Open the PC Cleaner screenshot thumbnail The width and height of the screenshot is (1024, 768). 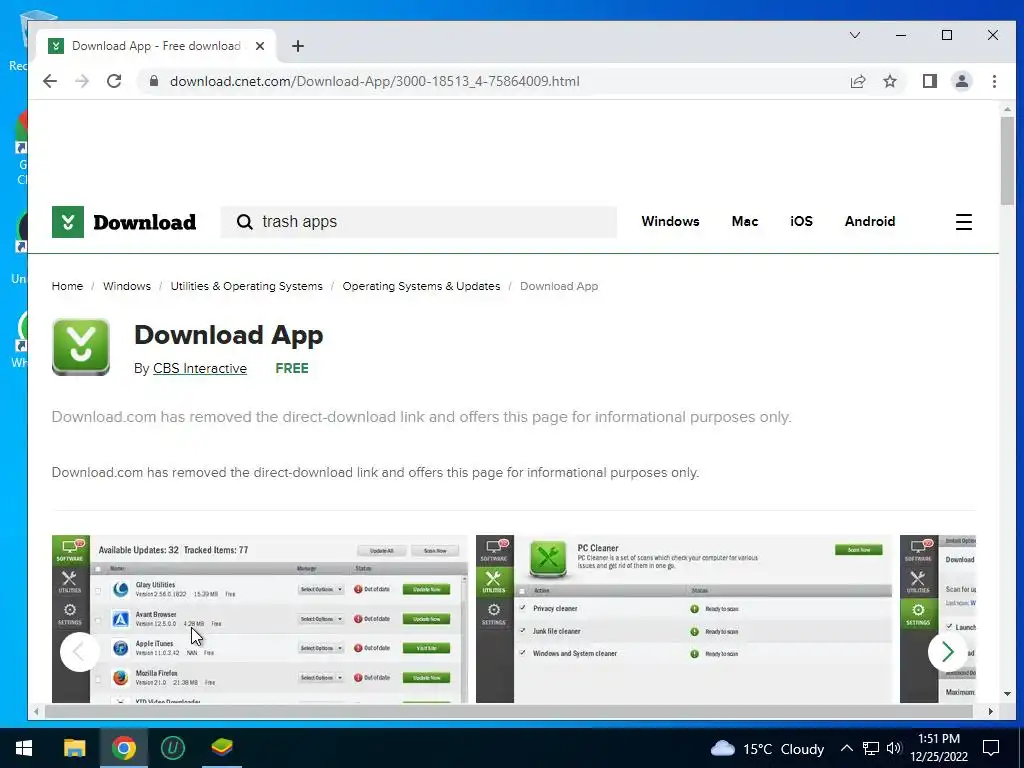point(684,619)
